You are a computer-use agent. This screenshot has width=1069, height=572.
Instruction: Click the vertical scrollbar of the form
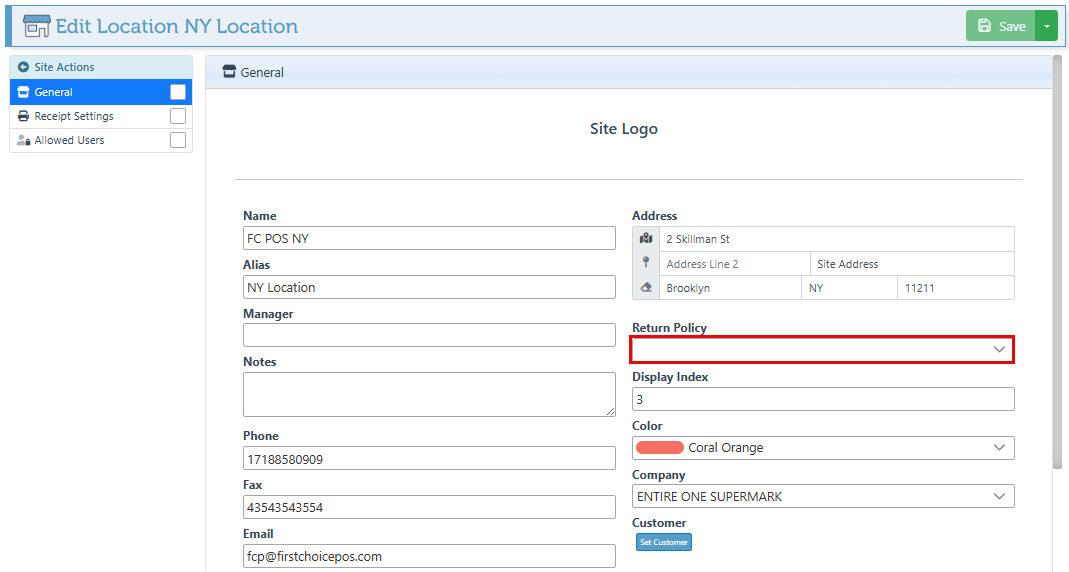(1057, 262)
